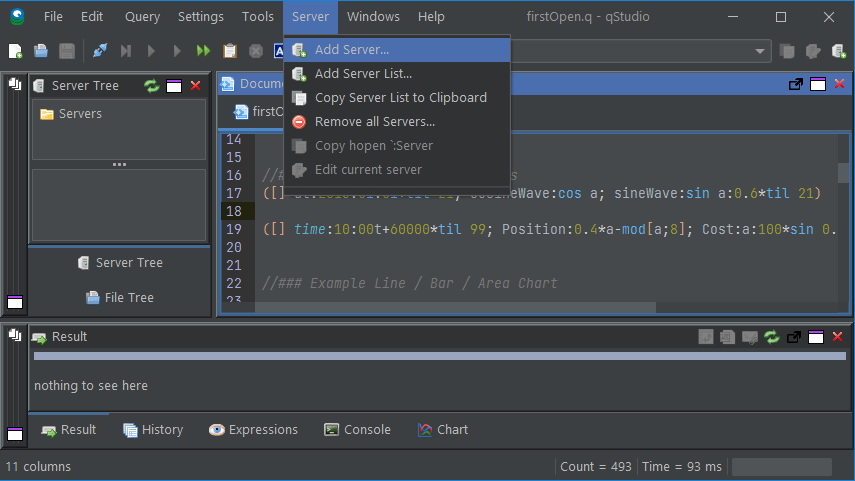Click the editor vertical scrollbar thumb
The height and width of the screenshot is (481, 855).
pos(843,173)
